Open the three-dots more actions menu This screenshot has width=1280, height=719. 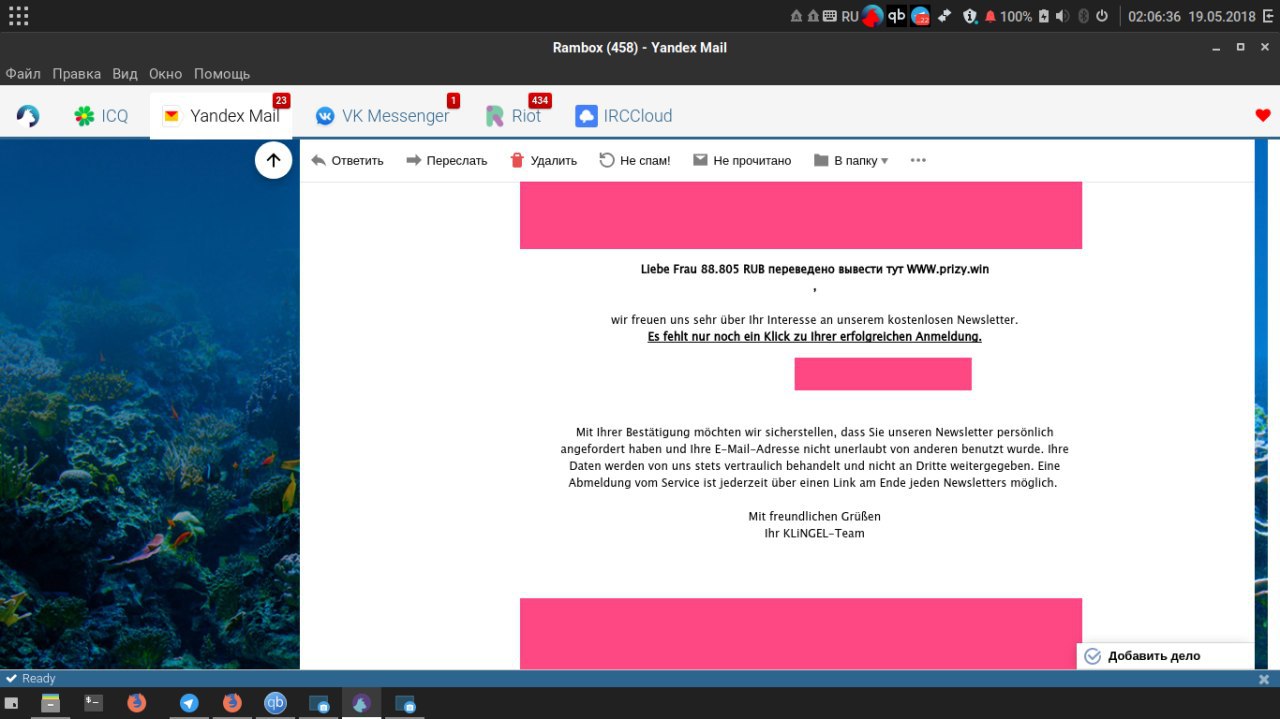tap(918, 160)
